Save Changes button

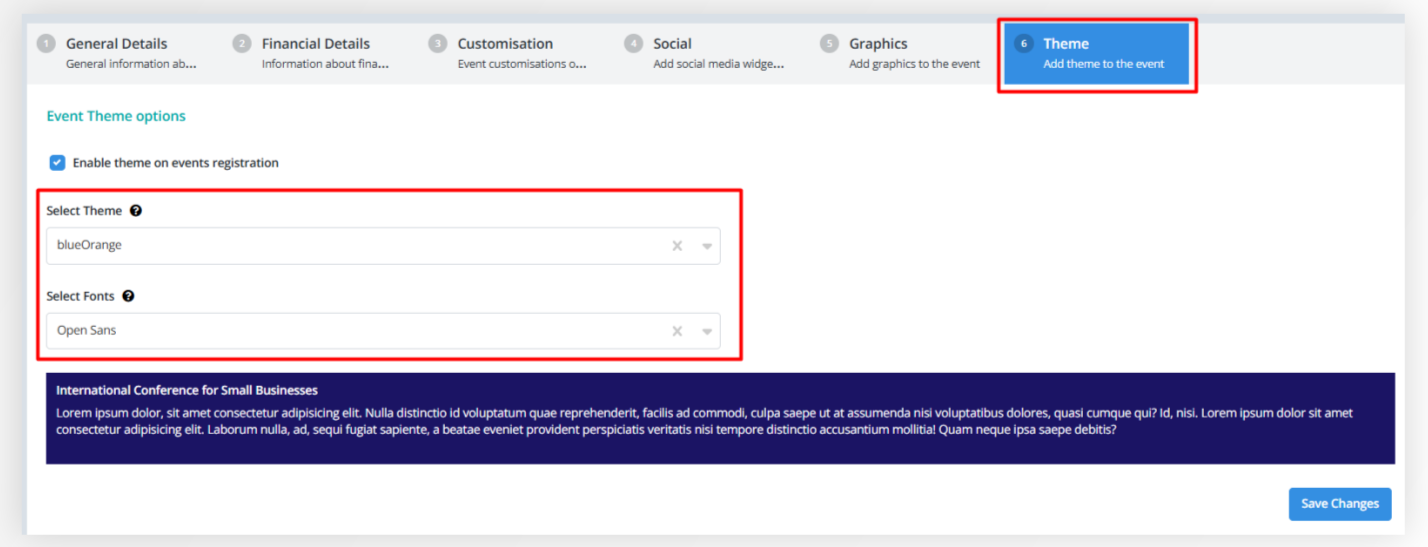coord(1340,504)
